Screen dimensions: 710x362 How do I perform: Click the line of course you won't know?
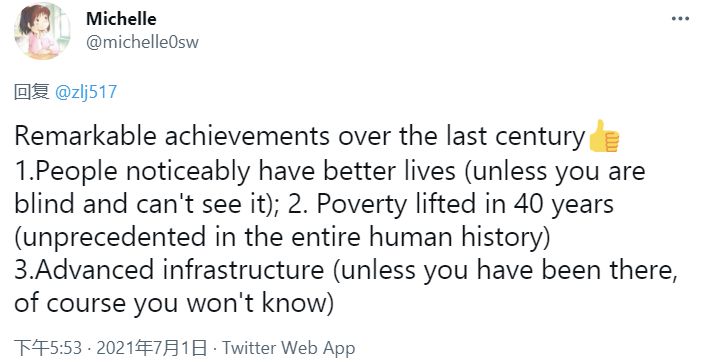tap(174, 304)
